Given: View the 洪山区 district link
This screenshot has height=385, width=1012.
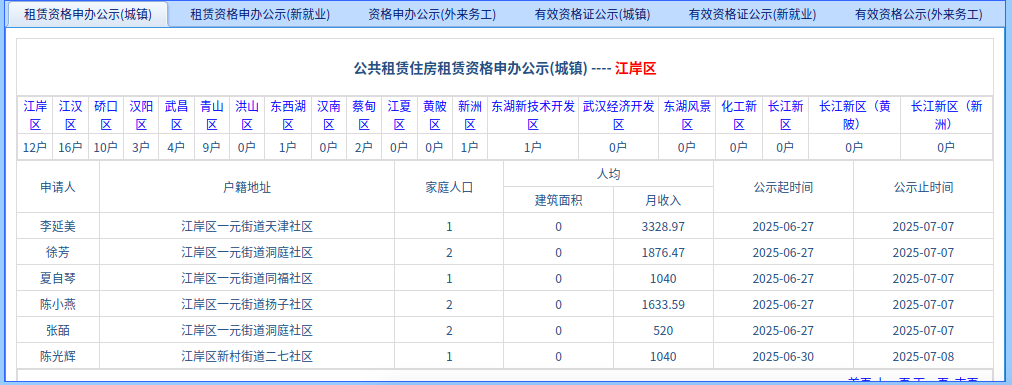Looking at the screenshot, I should coord(247,115).
